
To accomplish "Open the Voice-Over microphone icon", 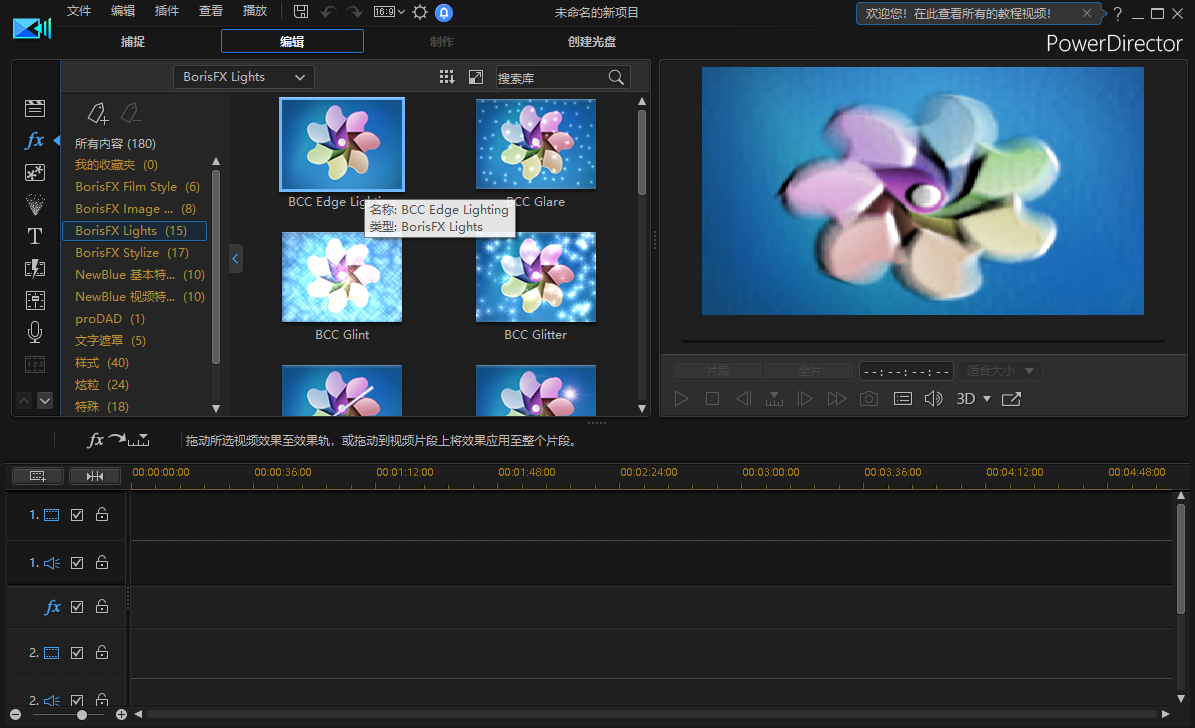I will 35,332.
